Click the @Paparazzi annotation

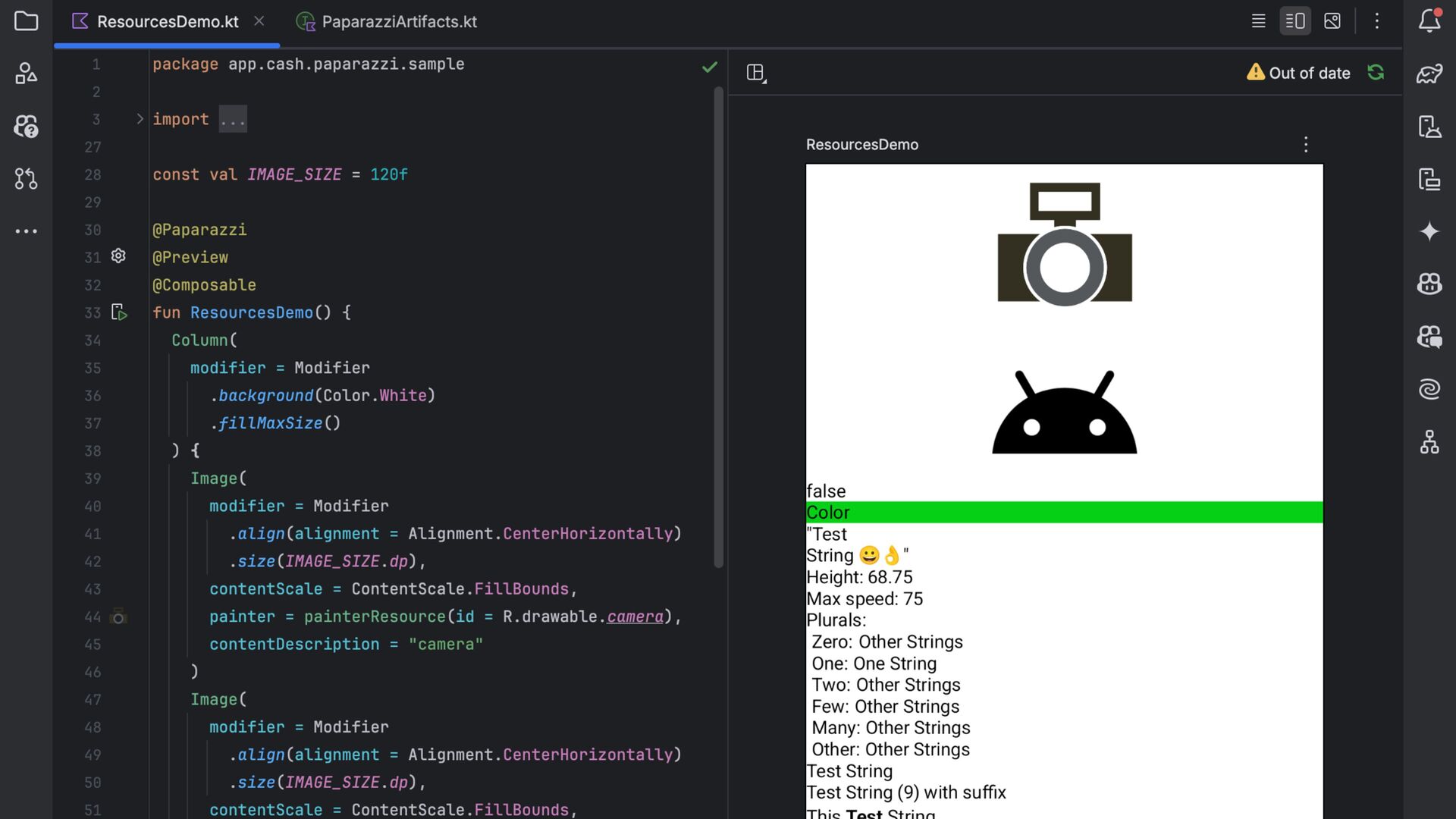point(199,230)
